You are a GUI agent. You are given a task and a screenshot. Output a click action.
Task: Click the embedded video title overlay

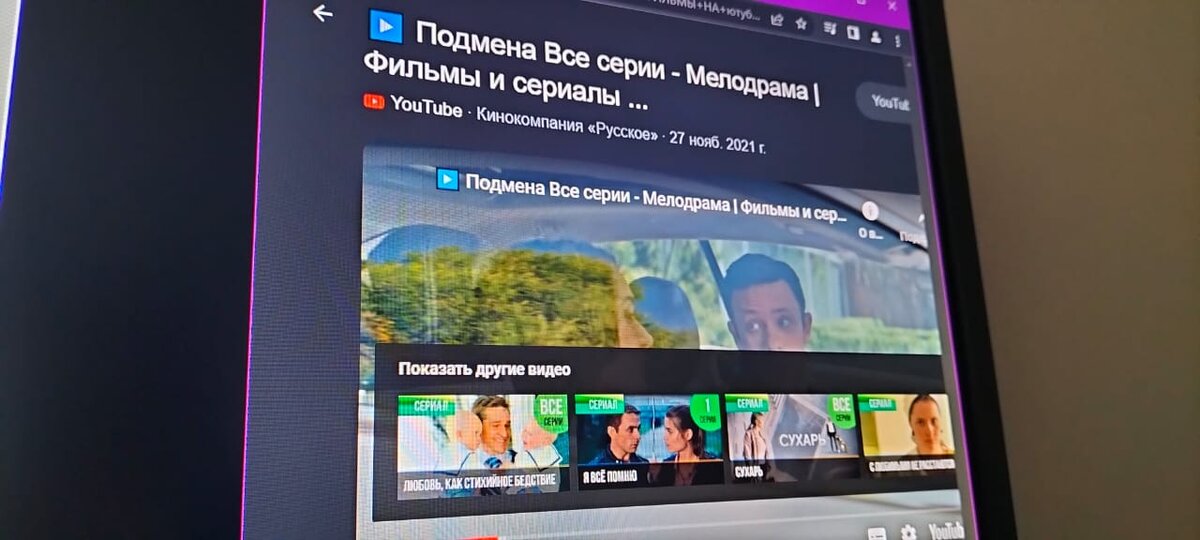(656, 198)
